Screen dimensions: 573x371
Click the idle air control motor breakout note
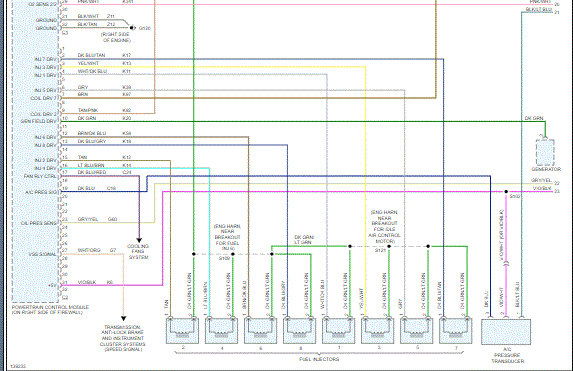click(x=384, y=227)
